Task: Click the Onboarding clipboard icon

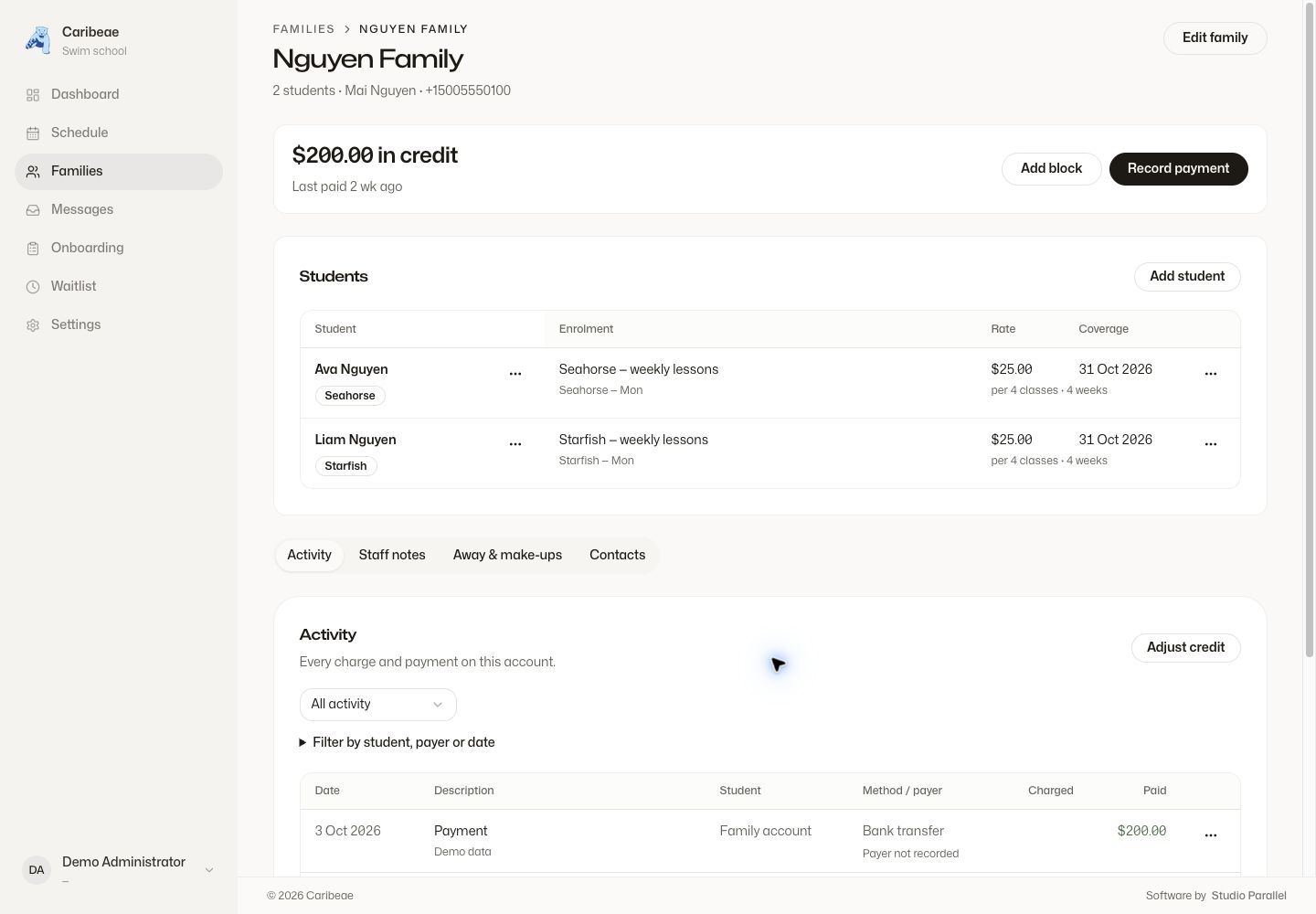Action: click(x=33, y=249)
